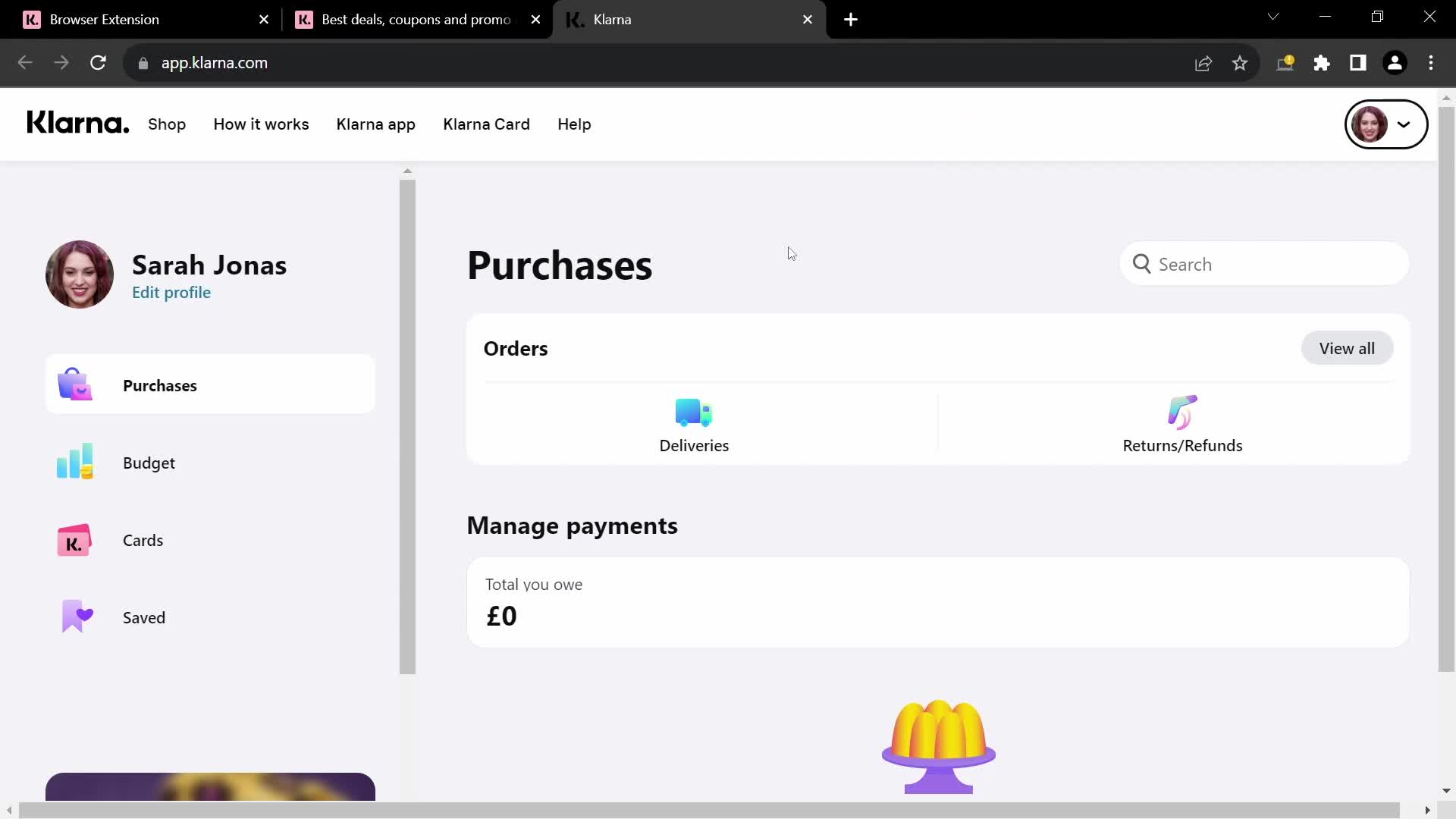Open the Extensions puzzle icon
The image size is (1456, 819).
tap(1322, 63)
